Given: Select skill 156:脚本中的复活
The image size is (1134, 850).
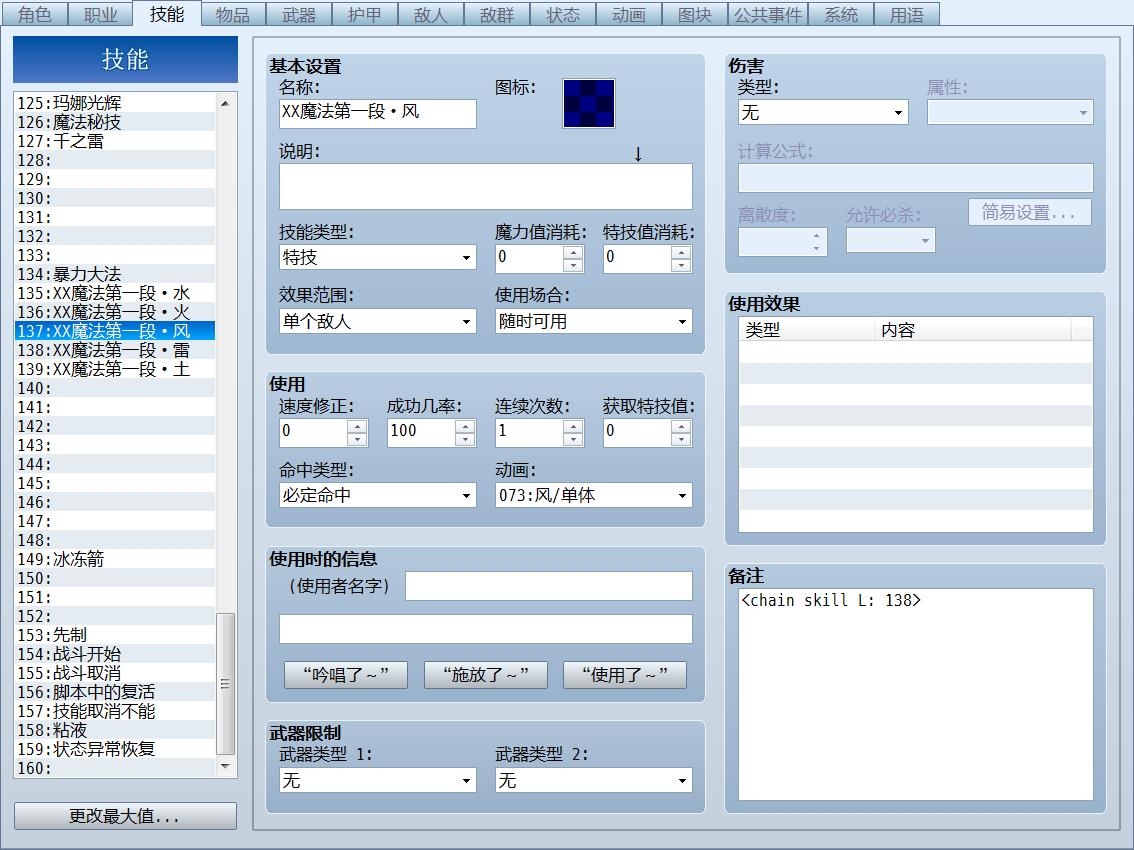Looking at the screenshot, I should coord(115,692).
